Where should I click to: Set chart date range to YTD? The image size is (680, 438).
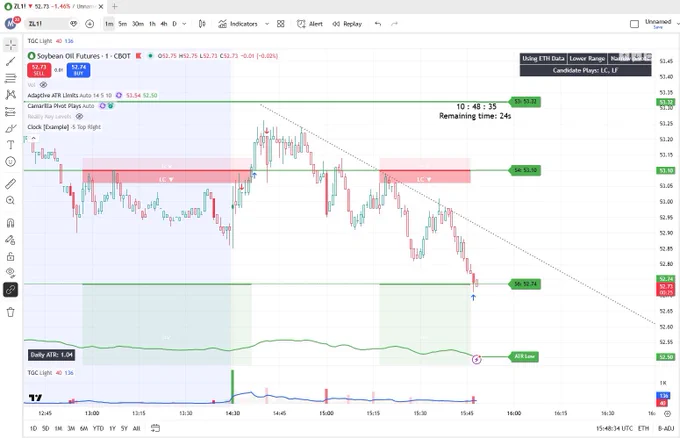(98, 428)
